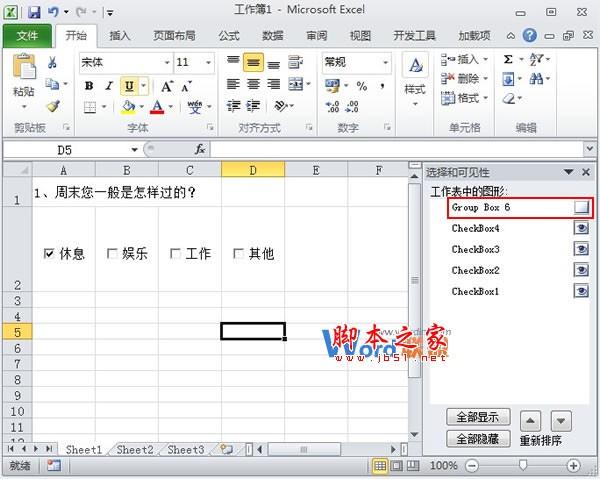
Task: Expand the font size dropdown
Action: tap(208, 62)
